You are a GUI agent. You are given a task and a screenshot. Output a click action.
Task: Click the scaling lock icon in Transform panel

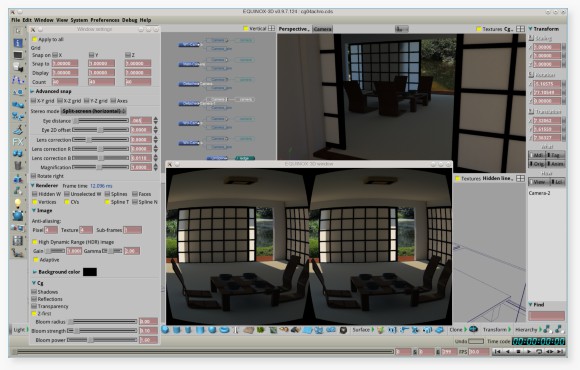click(532, 38)
